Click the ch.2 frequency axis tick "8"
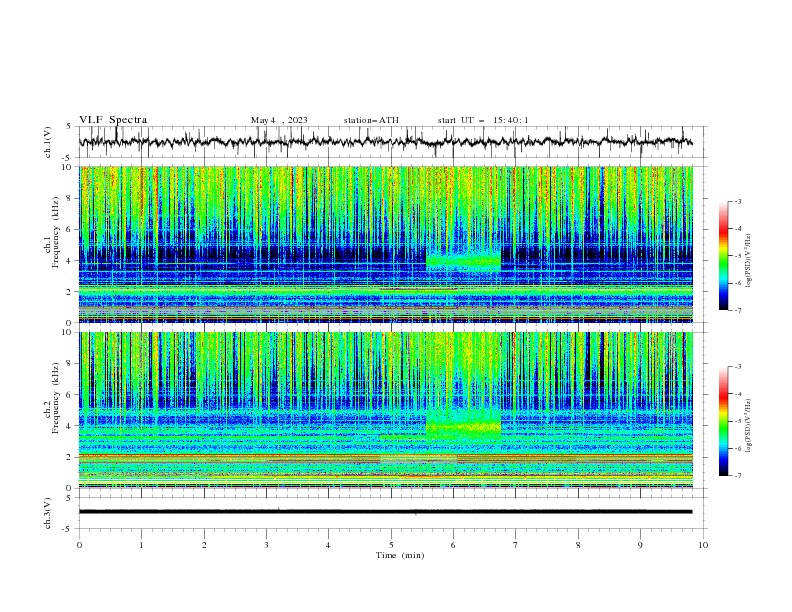Screen dimensions: 792x612 tap(71, 364)
